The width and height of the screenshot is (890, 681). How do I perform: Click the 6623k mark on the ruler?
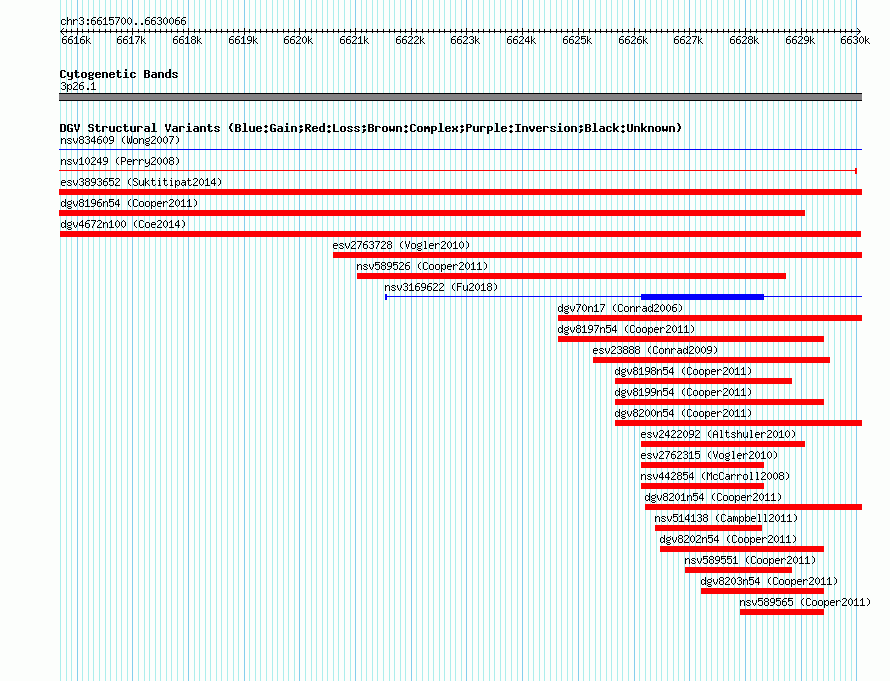[x=465, y=40]
